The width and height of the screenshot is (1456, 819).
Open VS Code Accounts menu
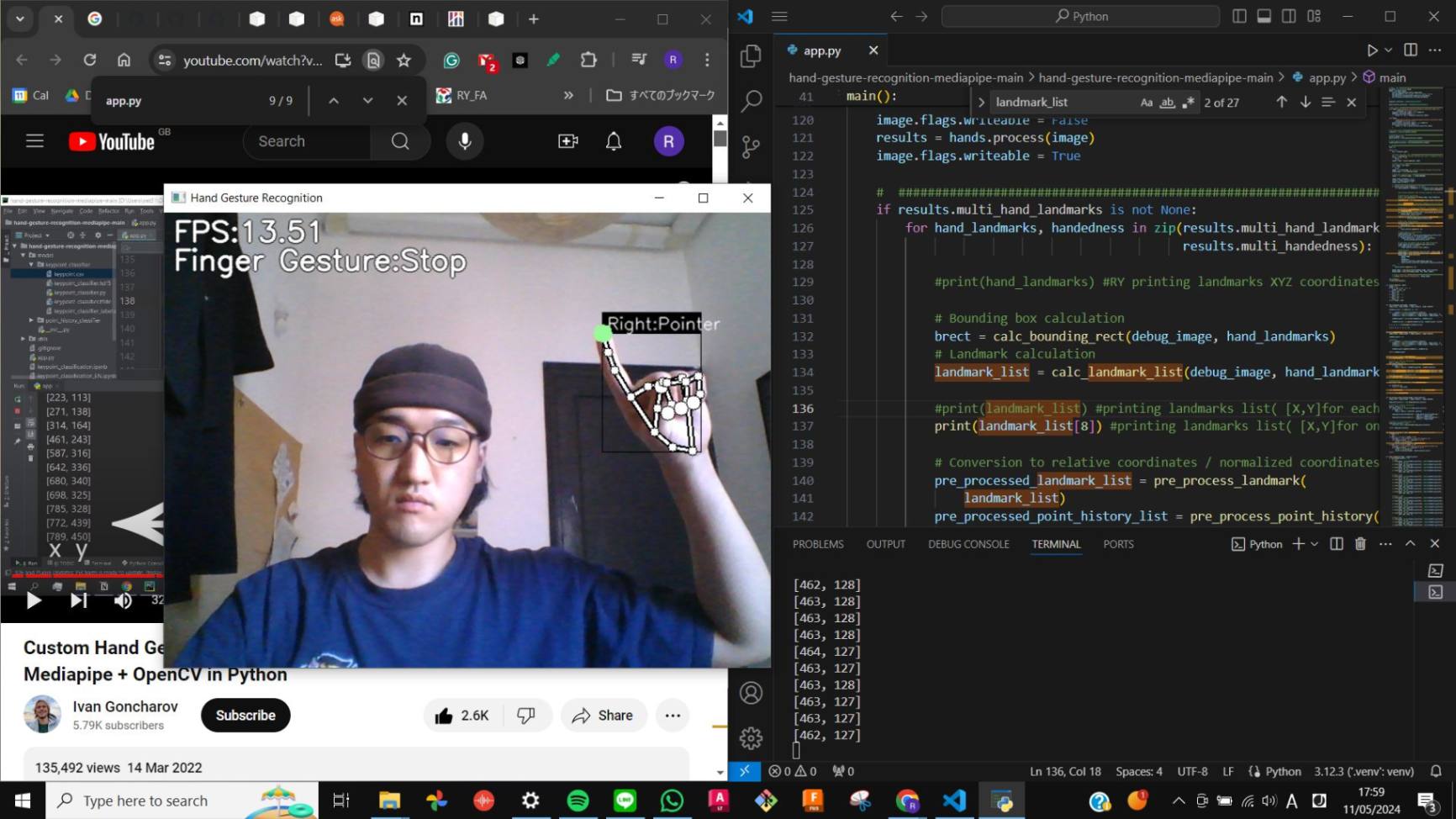(x=751, y=693)
